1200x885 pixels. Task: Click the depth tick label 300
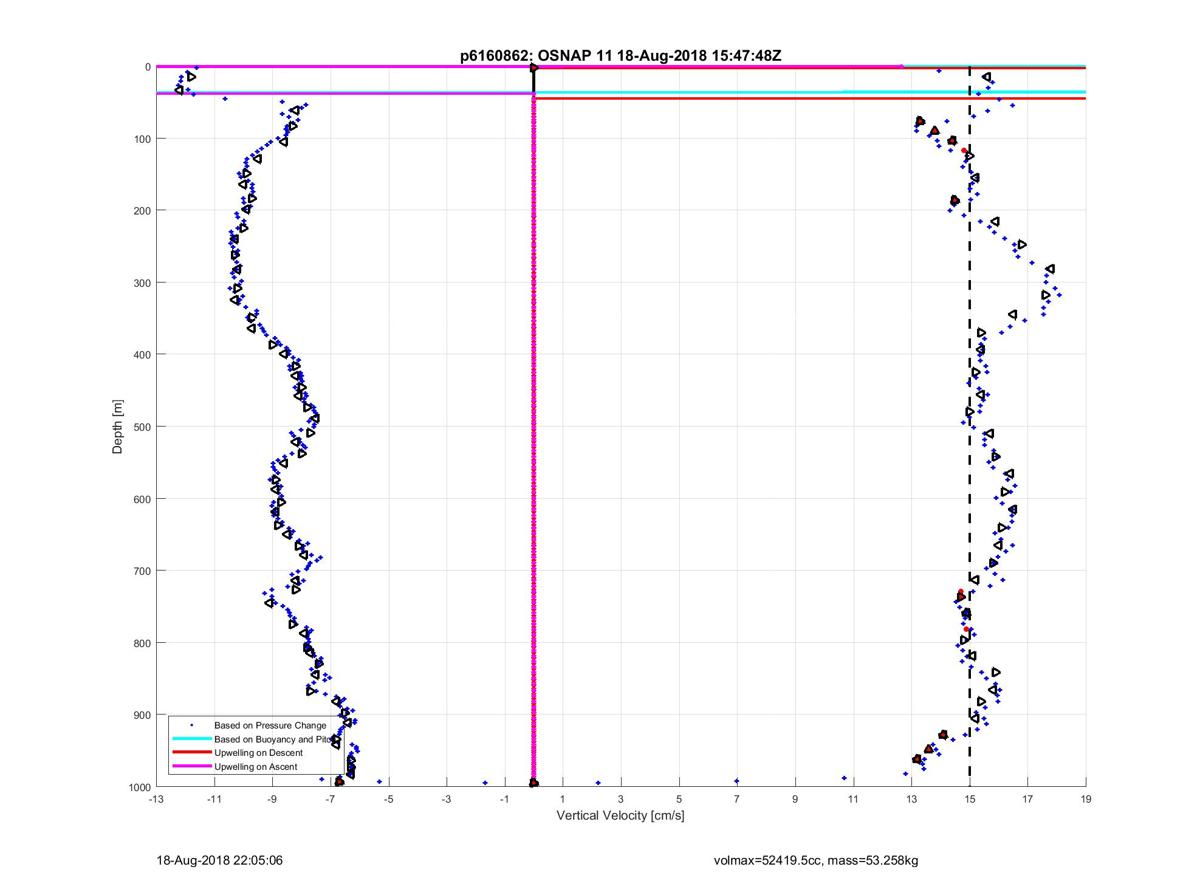click(141, 283)
